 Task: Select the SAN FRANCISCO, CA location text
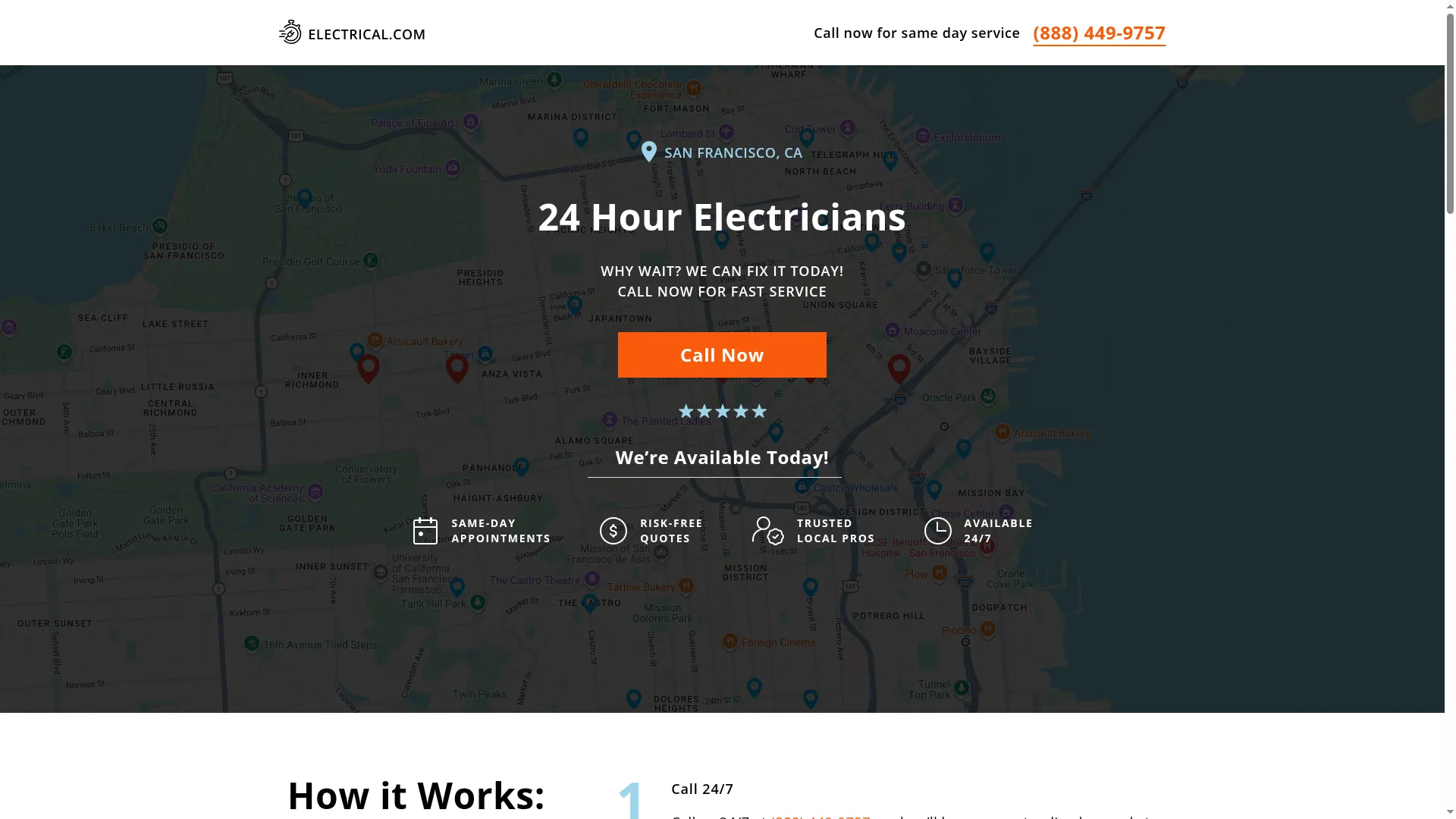click(x=733, y=153)
